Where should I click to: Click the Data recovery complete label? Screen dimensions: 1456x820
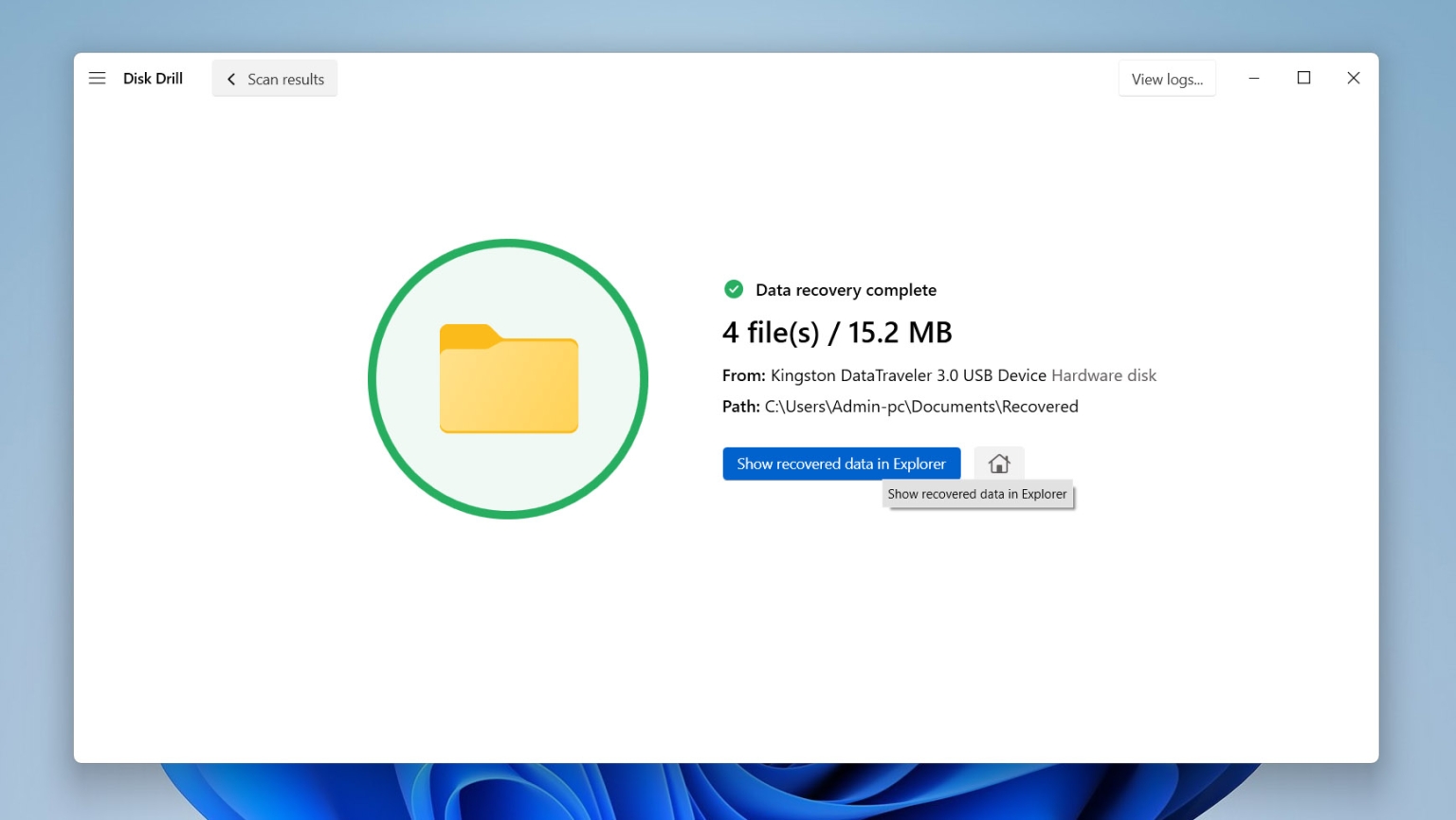pos(846,289)
